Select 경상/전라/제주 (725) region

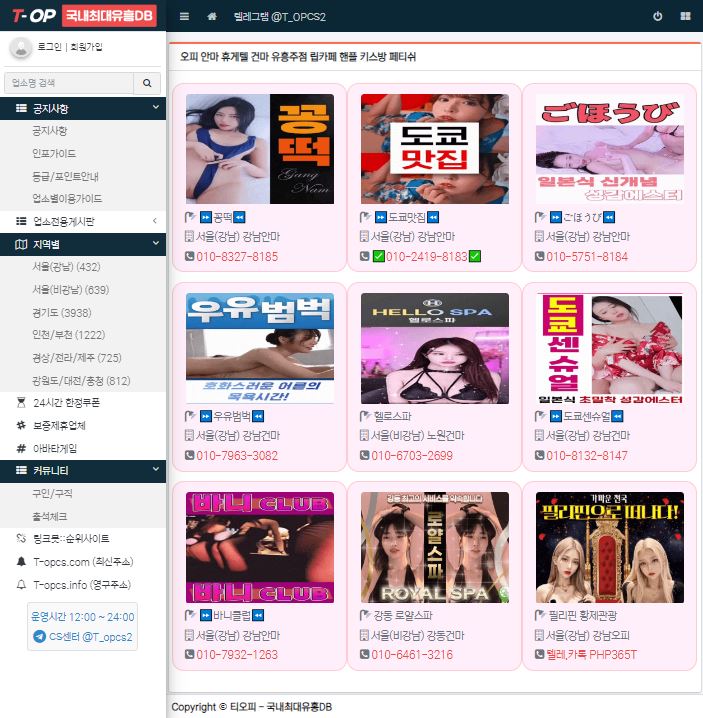click(77, 358)
